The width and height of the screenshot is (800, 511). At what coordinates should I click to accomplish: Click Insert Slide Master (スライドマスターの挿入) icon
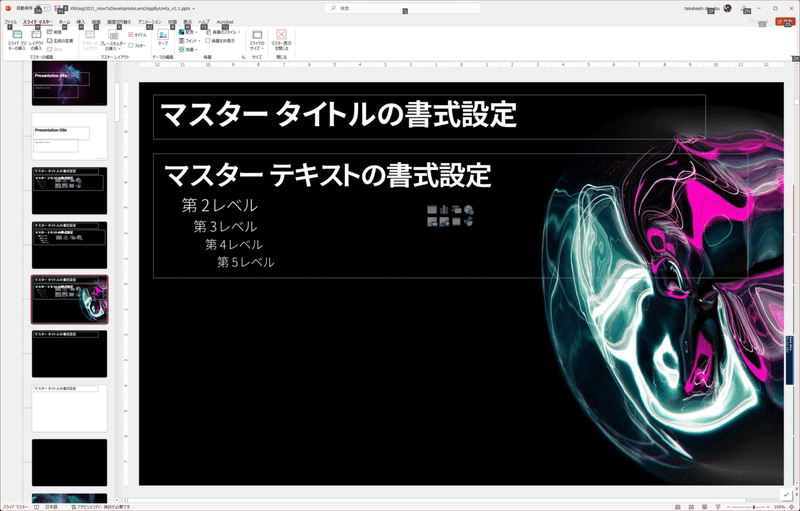tap(17, 40)
